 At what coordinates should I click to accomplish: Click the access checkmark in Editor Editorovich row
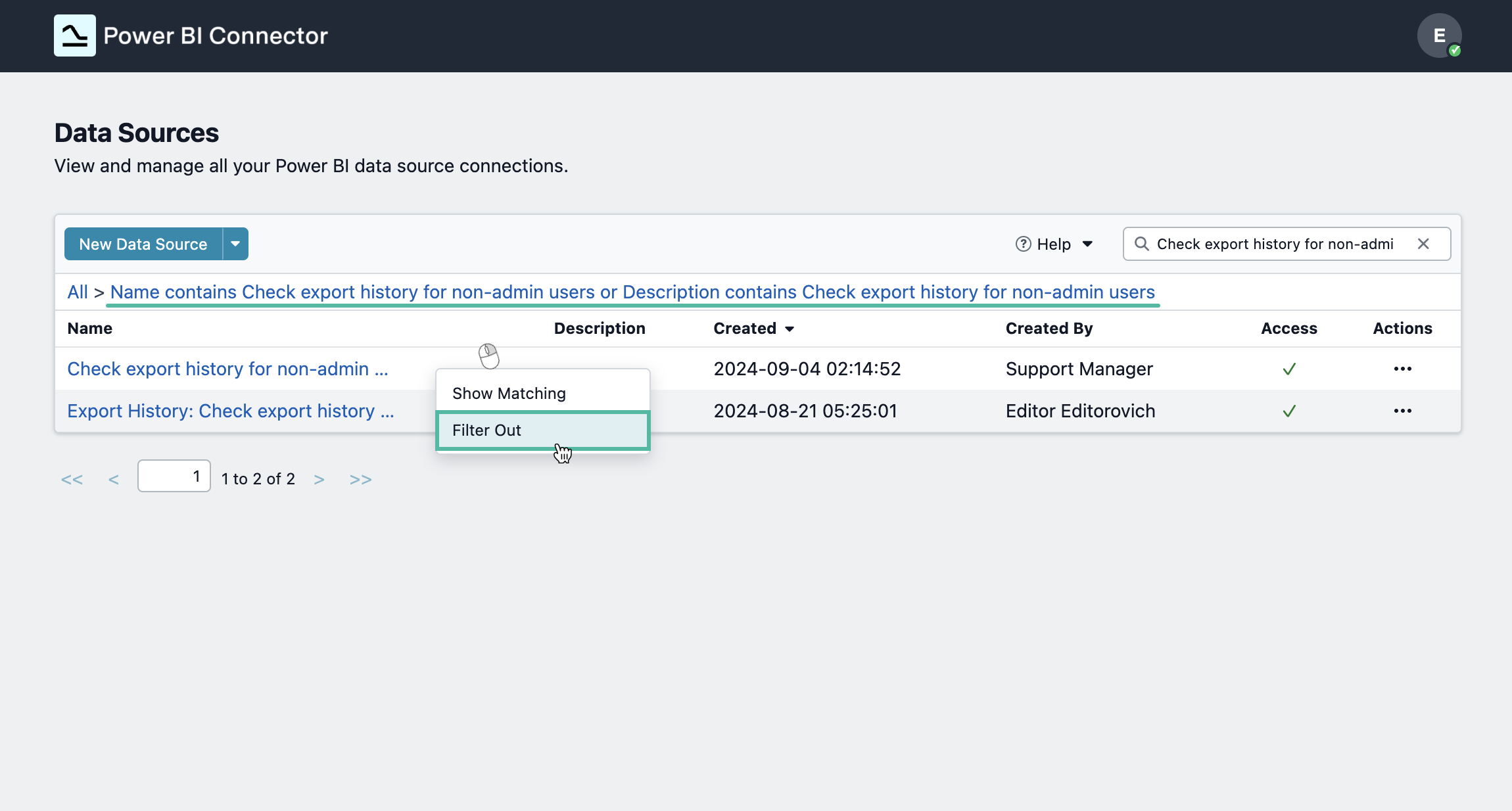click(1289, 411)
